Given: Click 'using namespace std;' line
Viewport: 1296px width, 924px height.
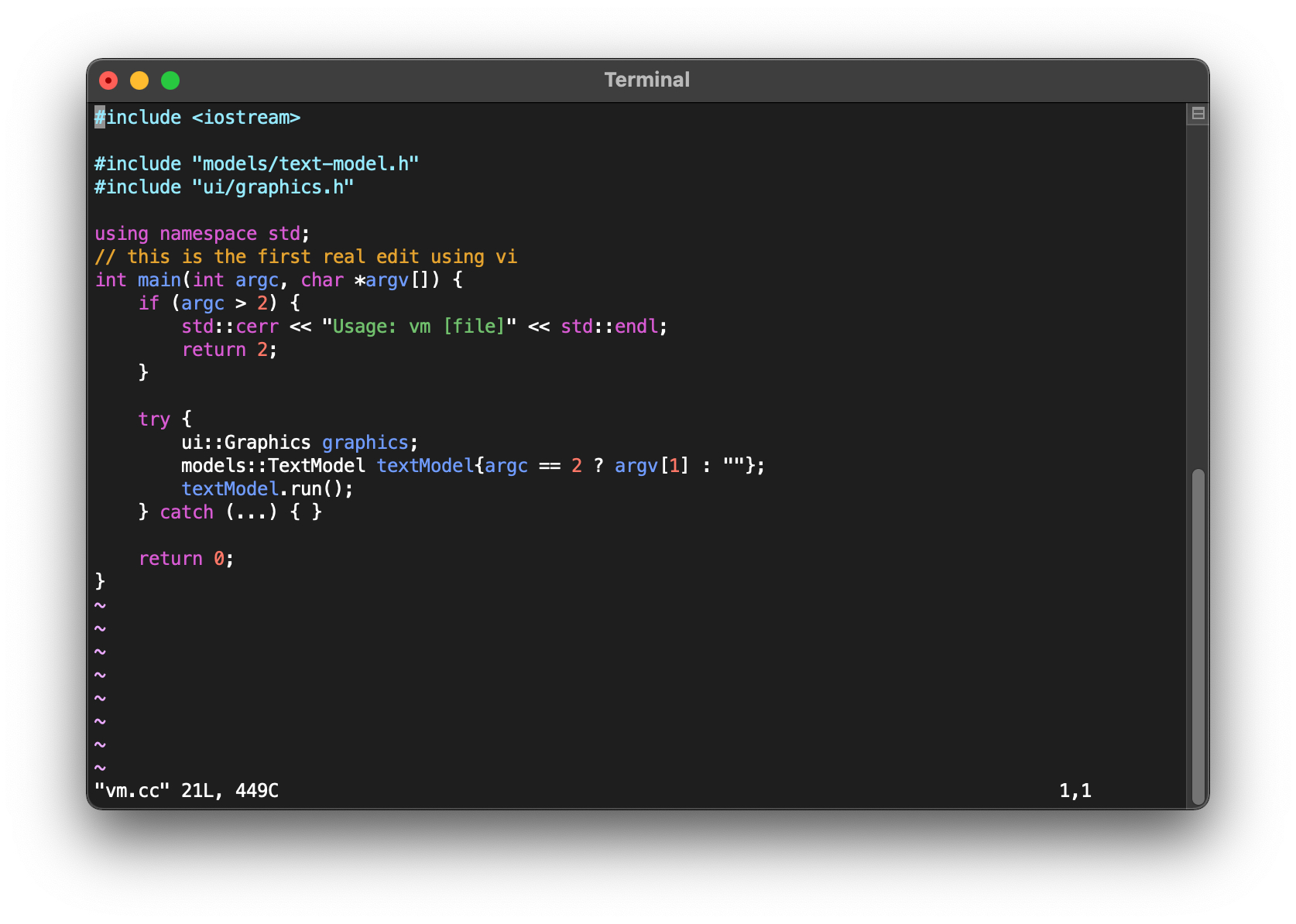Looking at the screenshot, I should [202, 234].
